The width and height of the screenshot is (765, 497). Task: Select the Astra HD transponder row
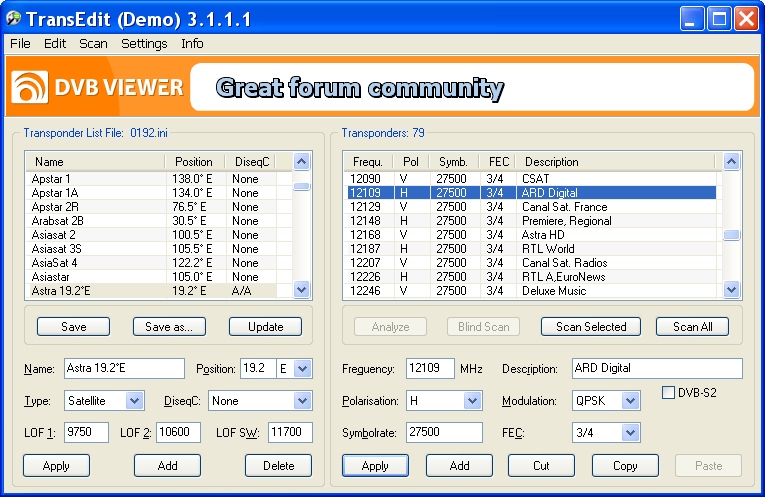click(x=532, y=235)
